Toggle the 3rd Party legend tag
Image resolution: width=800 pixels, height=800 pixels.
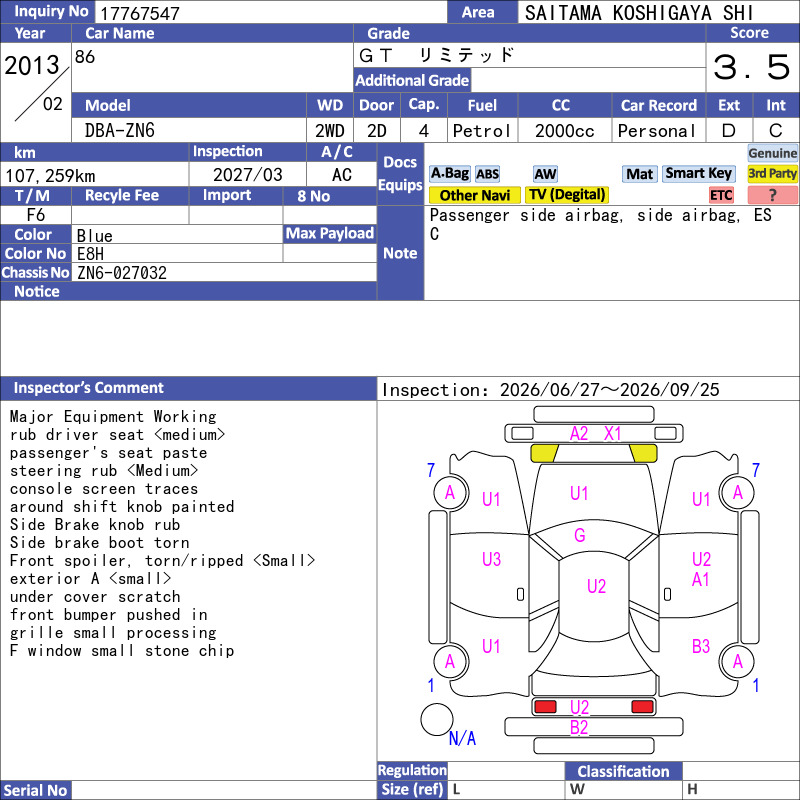(x=772, y=174)
